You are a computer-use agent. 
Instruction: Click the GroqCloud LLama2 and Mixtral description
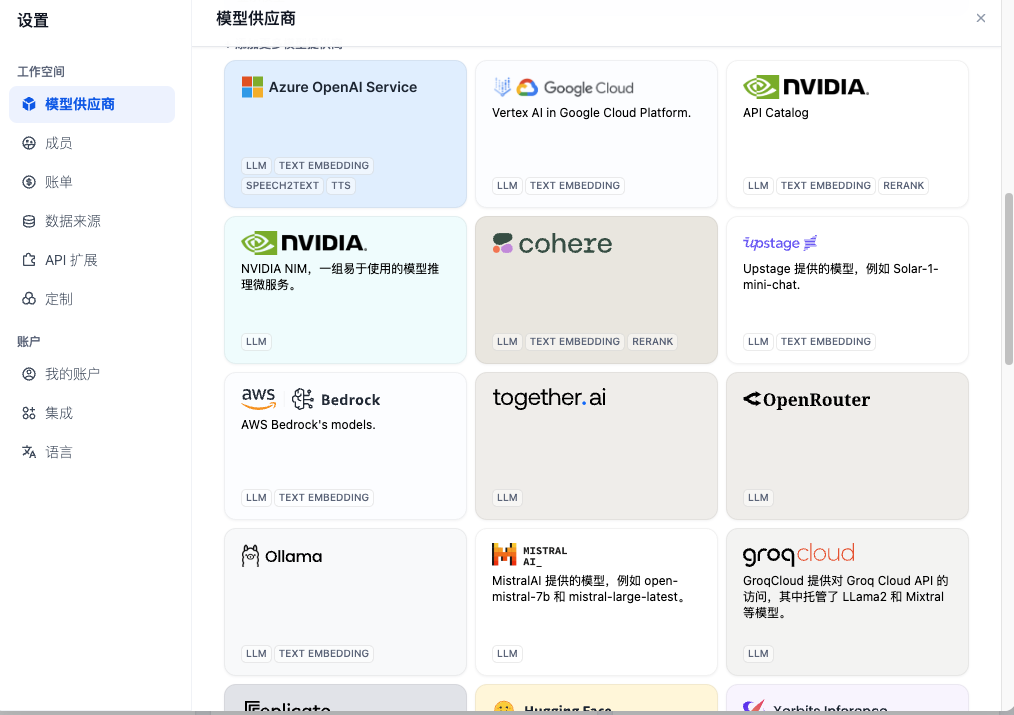[x=845, y=597]
